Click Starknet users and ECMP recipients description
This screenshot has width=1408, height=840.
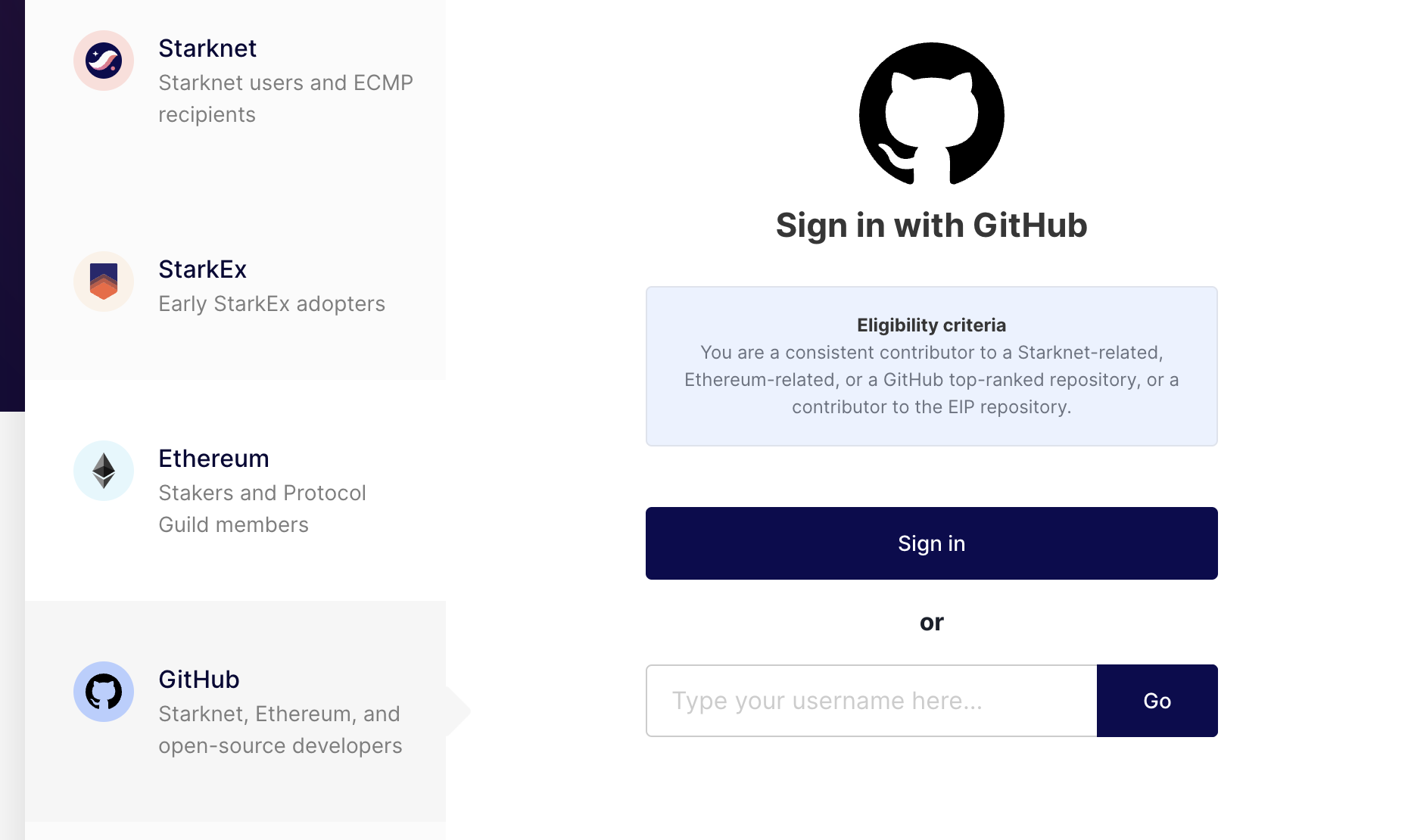click(x=285, y=98)
